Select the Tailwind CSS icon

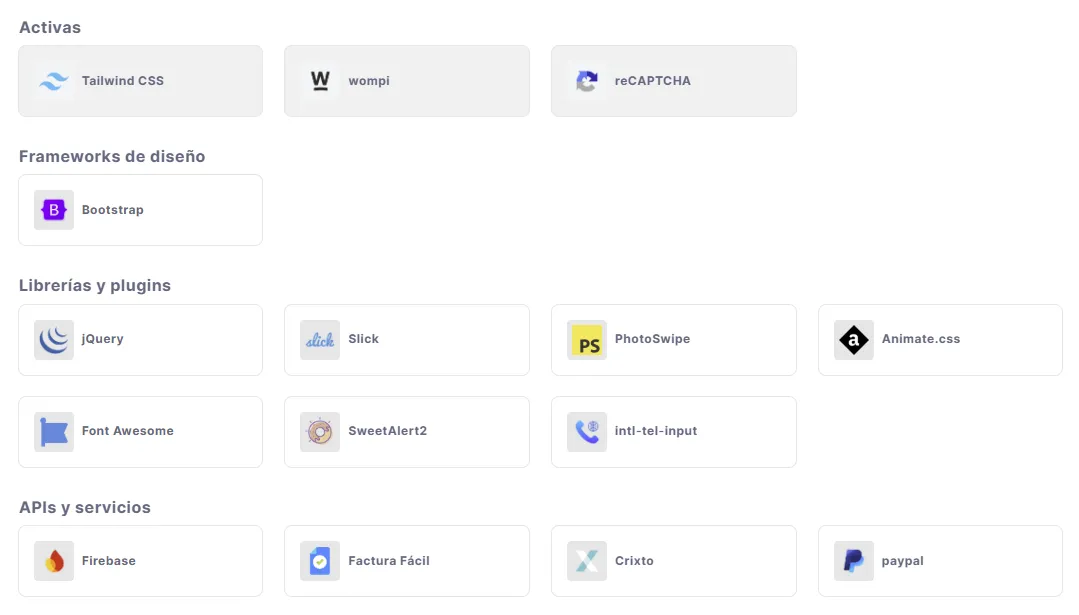52,81
